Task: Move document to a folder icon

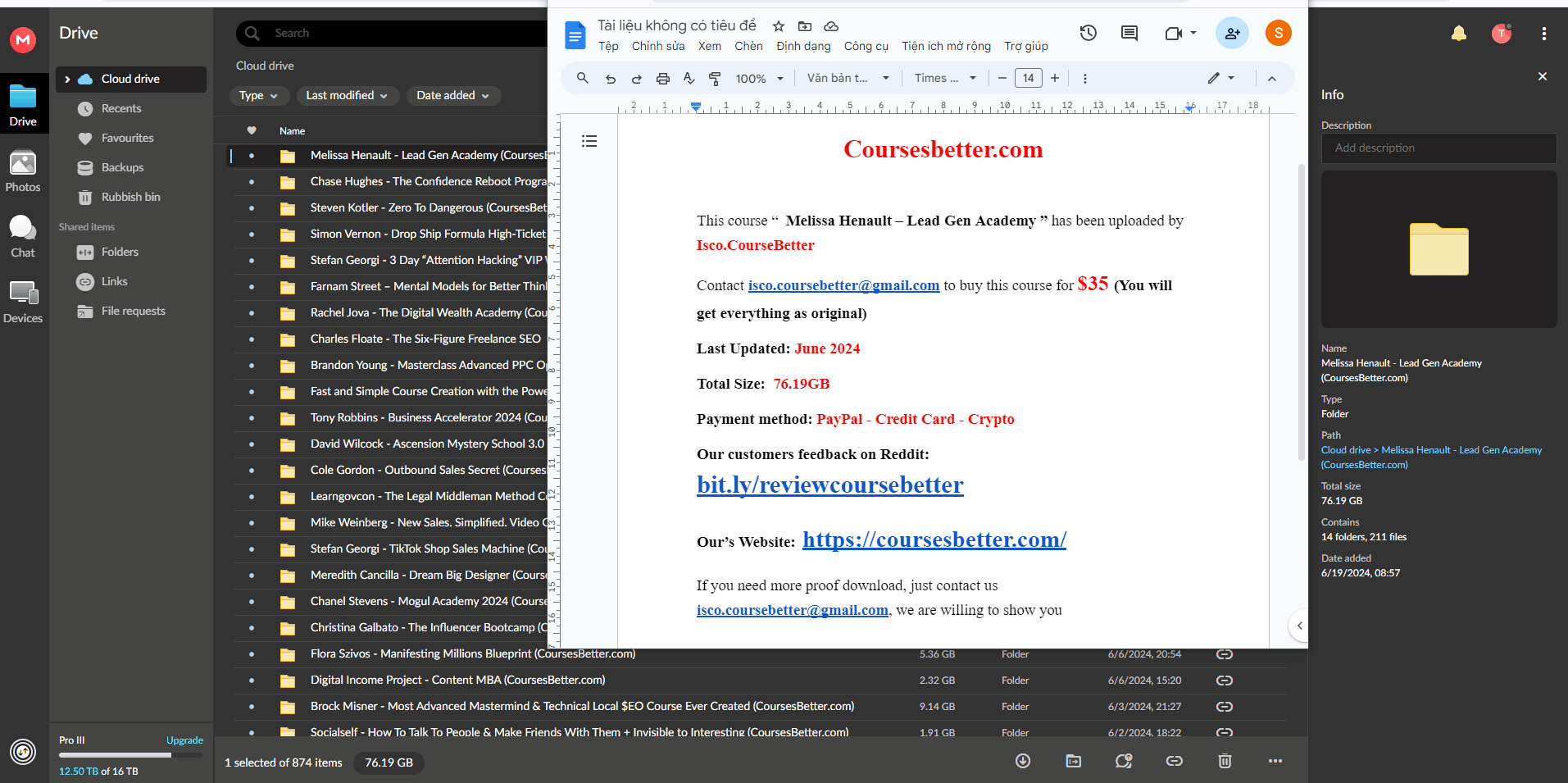Action: (x=805, y=26)
